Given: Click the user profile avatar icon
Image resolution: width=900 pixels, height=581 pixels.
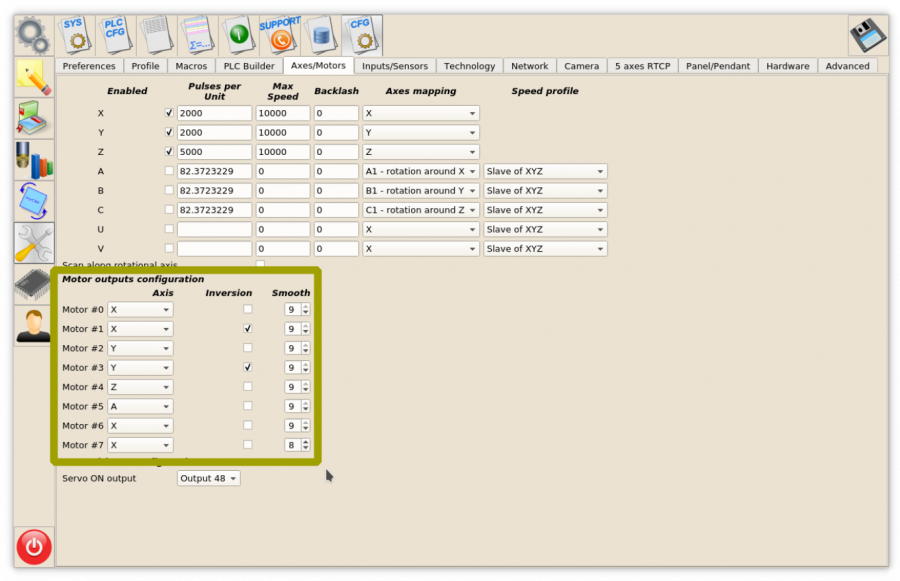Looking at the screenshot, I should click(x=34, y=324).
